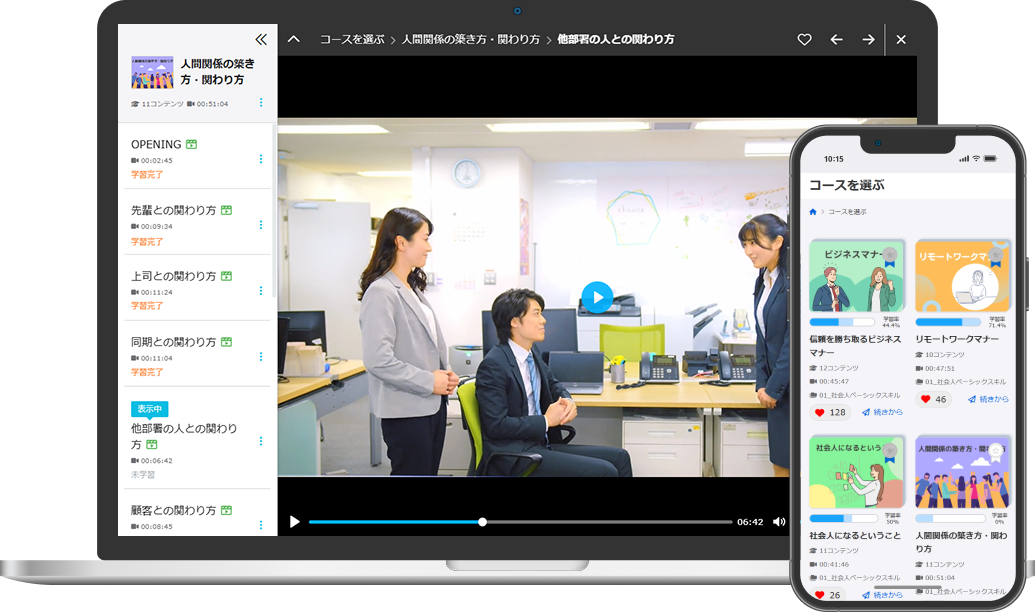
Task: Open three-dot menu for 先輩との関わり方
Action: pos(261,225)
